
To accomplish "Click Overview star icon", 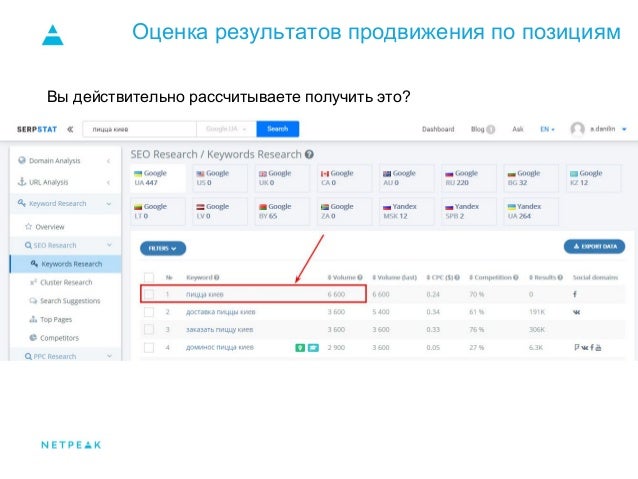I will point(28,226).
